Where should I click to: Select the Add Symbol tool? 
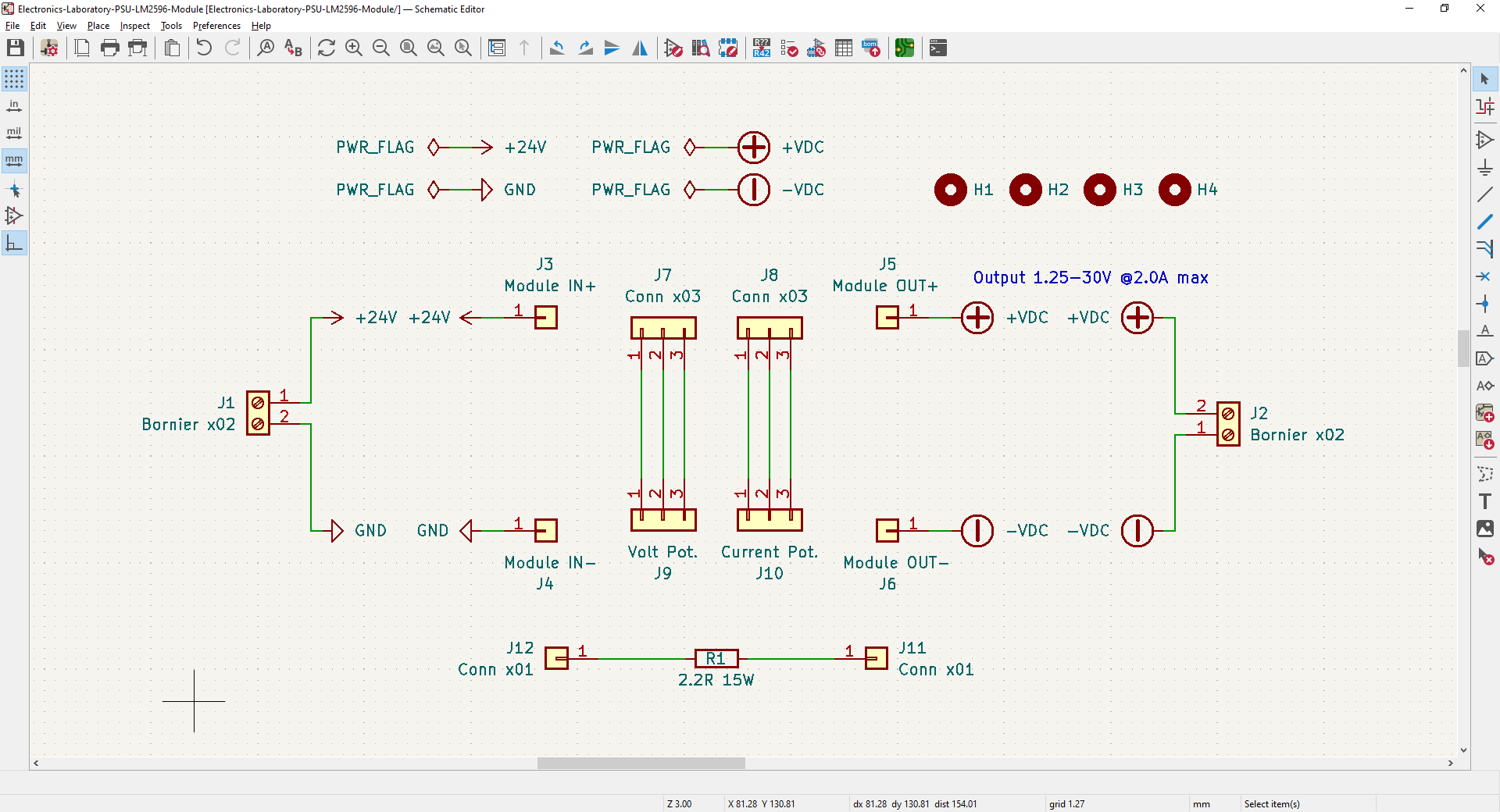tap(1485, 140)
